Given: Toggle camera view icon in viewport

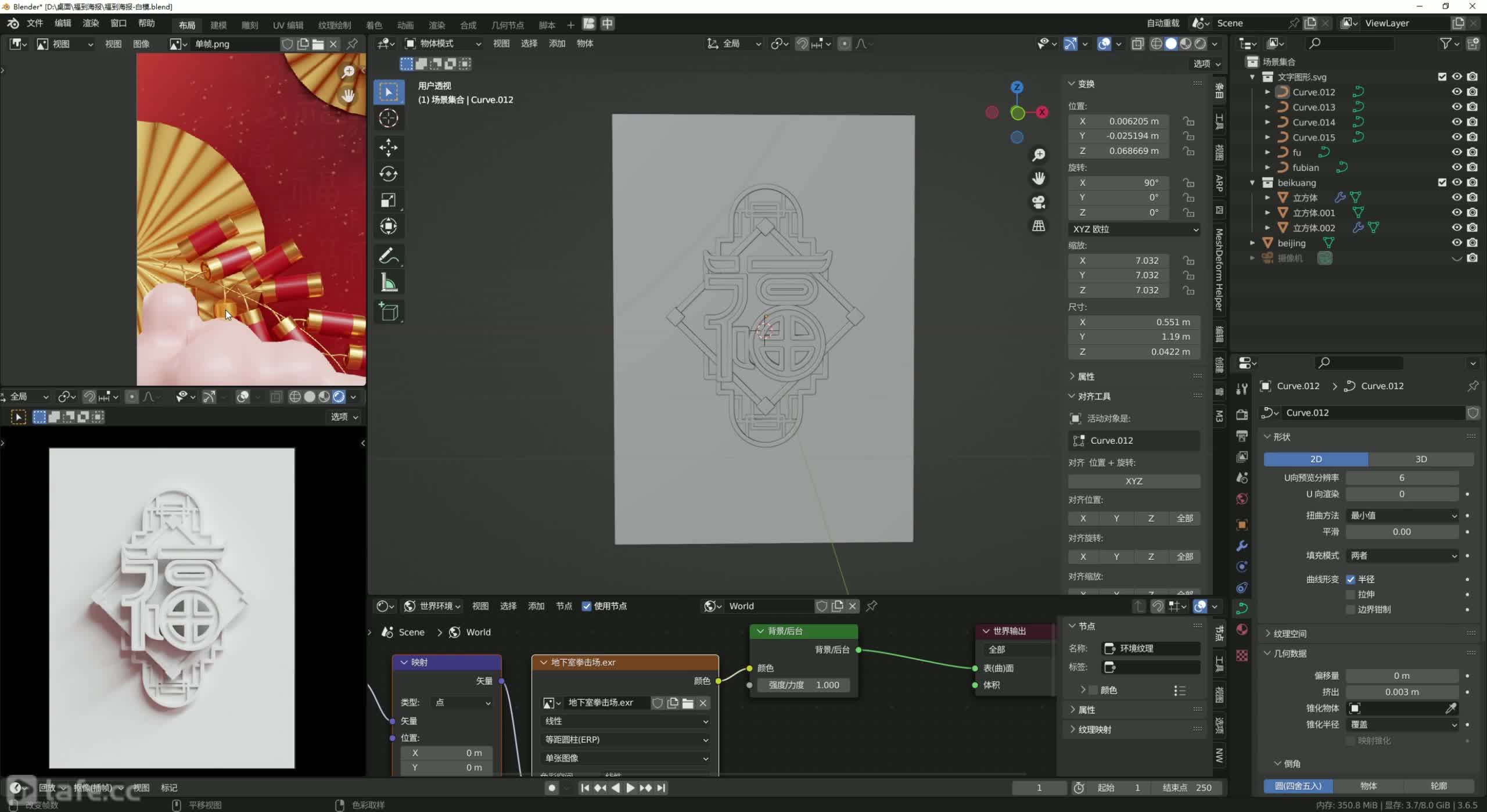Looking at the screenshot, I should 1039,202.
